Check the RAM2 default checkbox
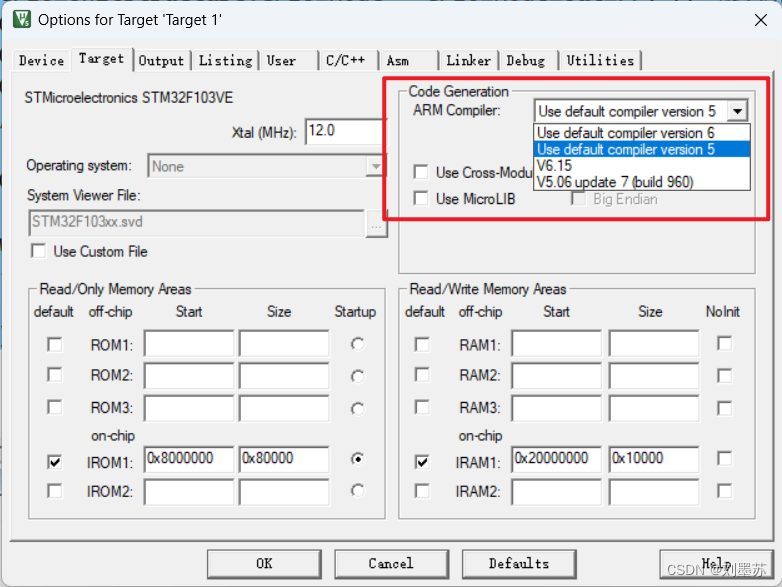Screen dimensions: 782x587 coord(422,375)
